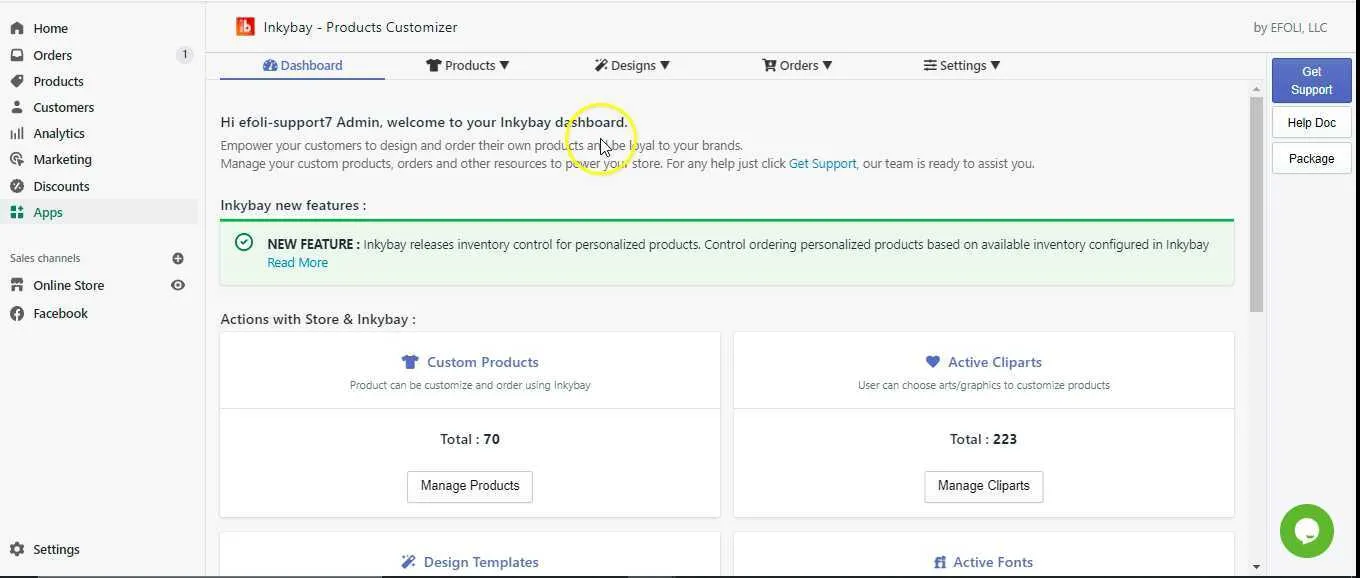The image size is (1360, 578).
Task: Click the Home house icon in sidebar
Action: [x=17, y=28]
